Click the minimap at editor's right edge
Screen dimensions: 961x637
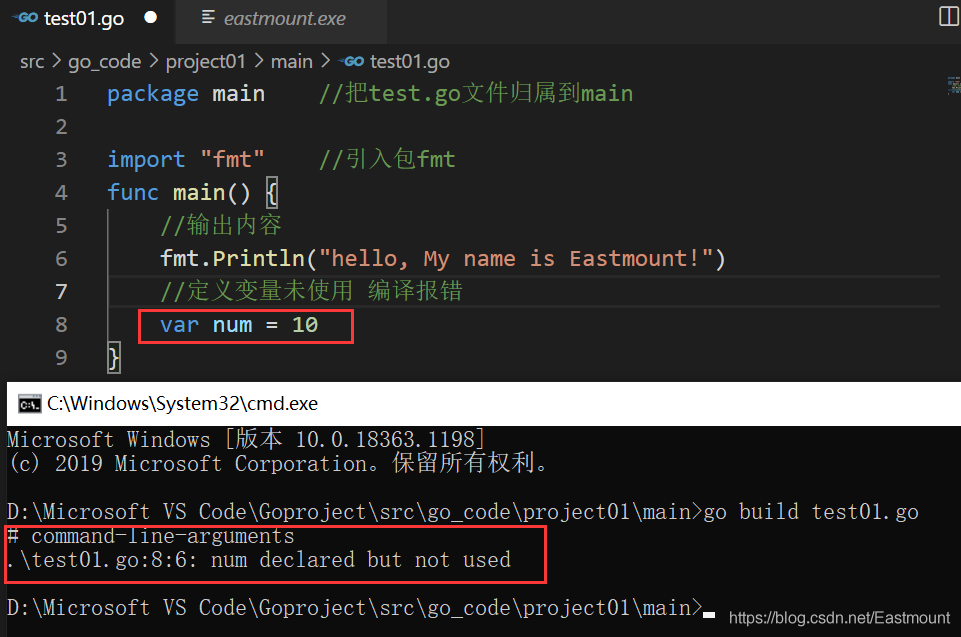pos(954,86)
